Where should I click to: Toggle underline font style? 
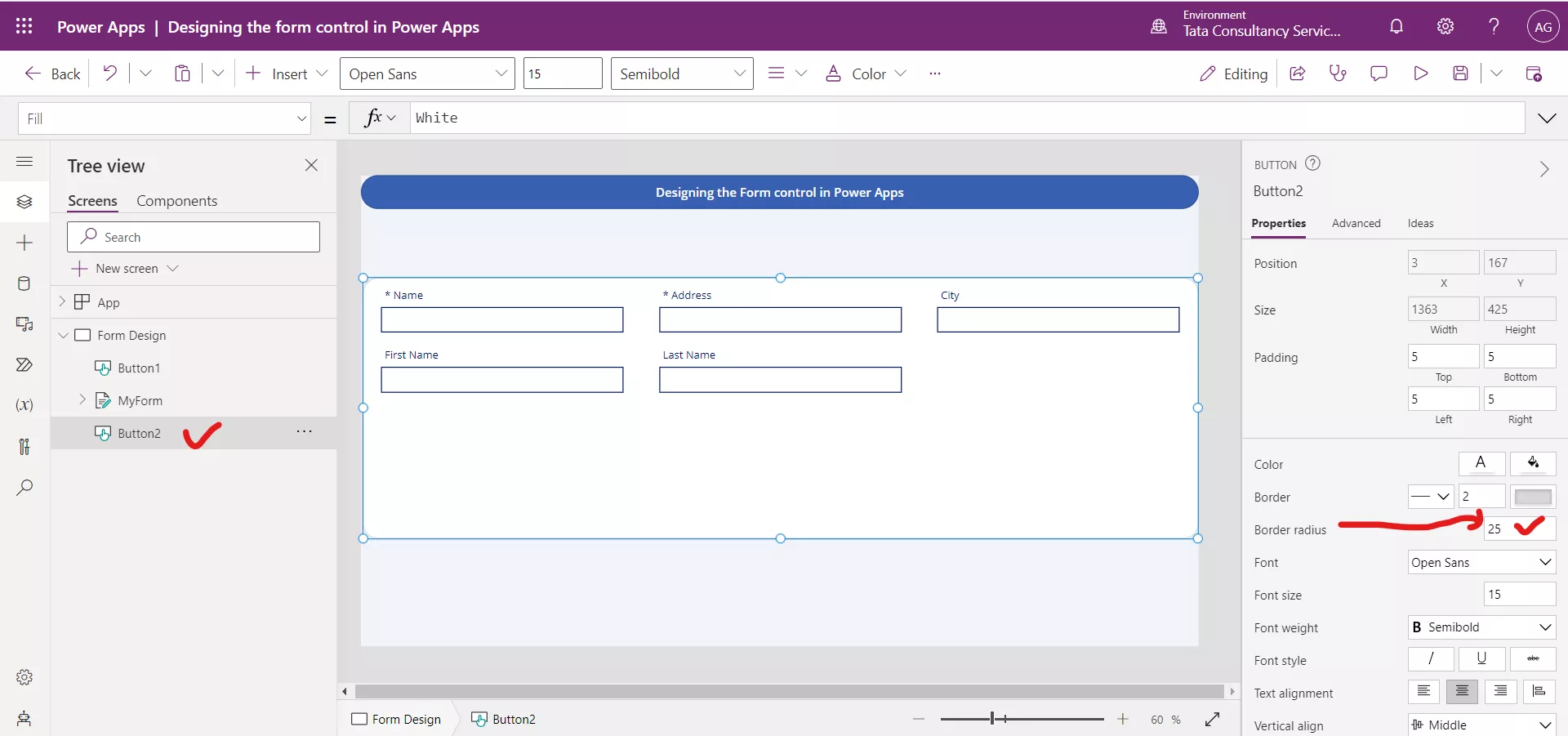[x=1481, y=659]
